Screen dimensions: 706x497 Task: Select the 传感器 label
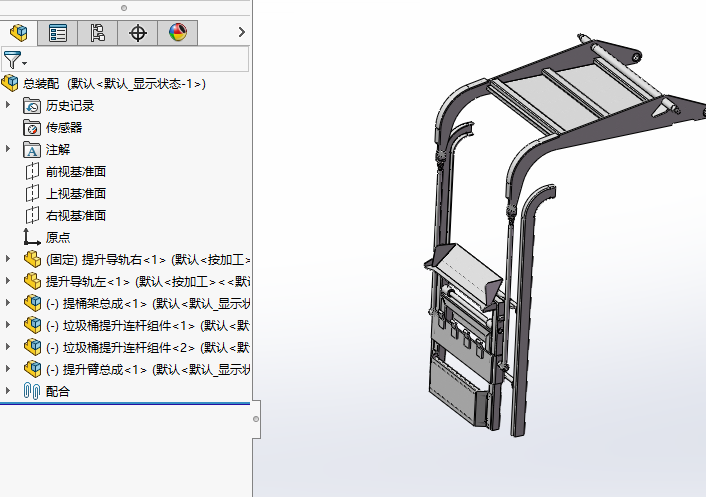[64, 128]
